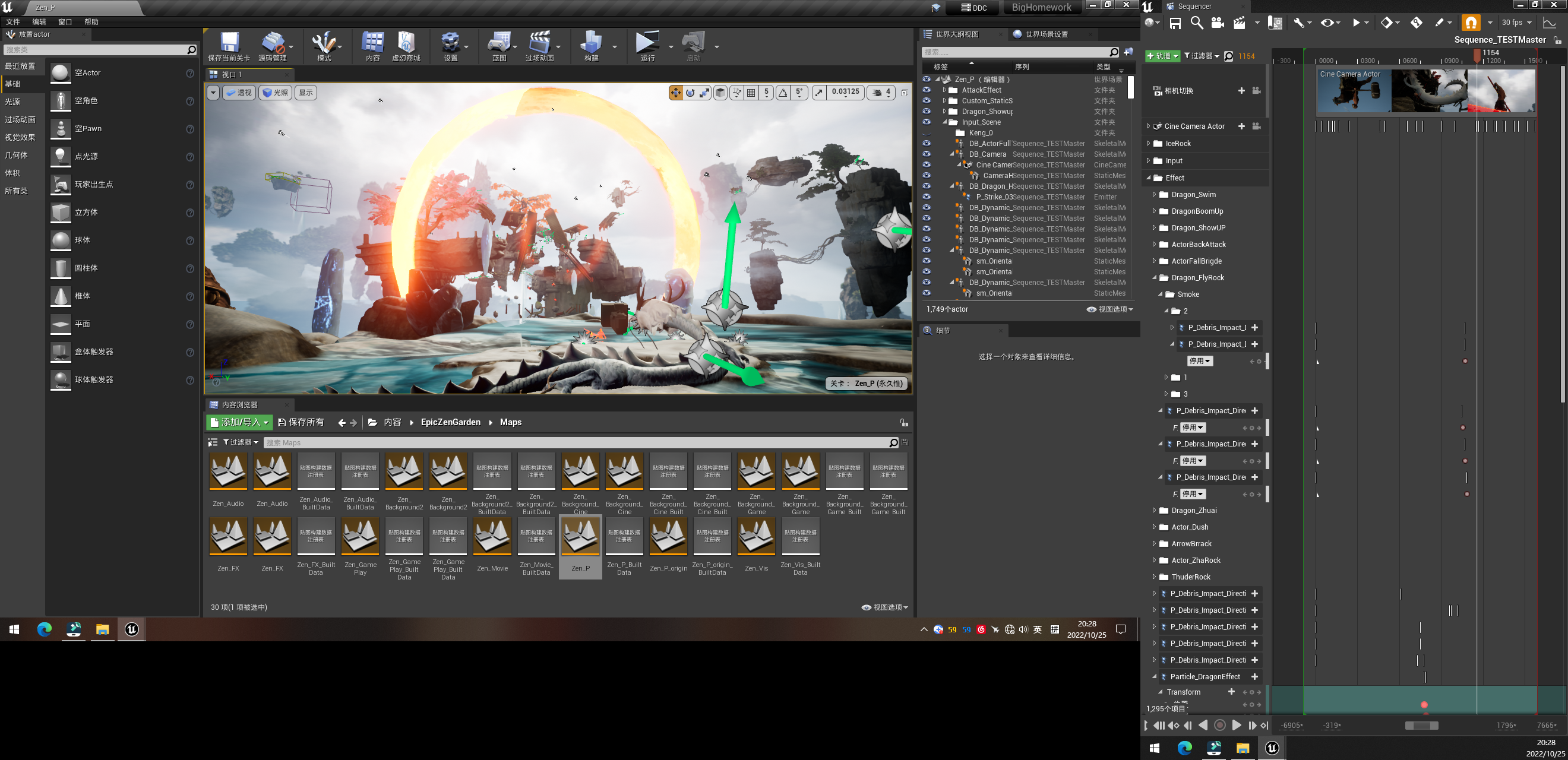This screenshot has width=1568, height=760.
Task: Open the Sequencer curve editor icon
Action: click(1550, 23)
